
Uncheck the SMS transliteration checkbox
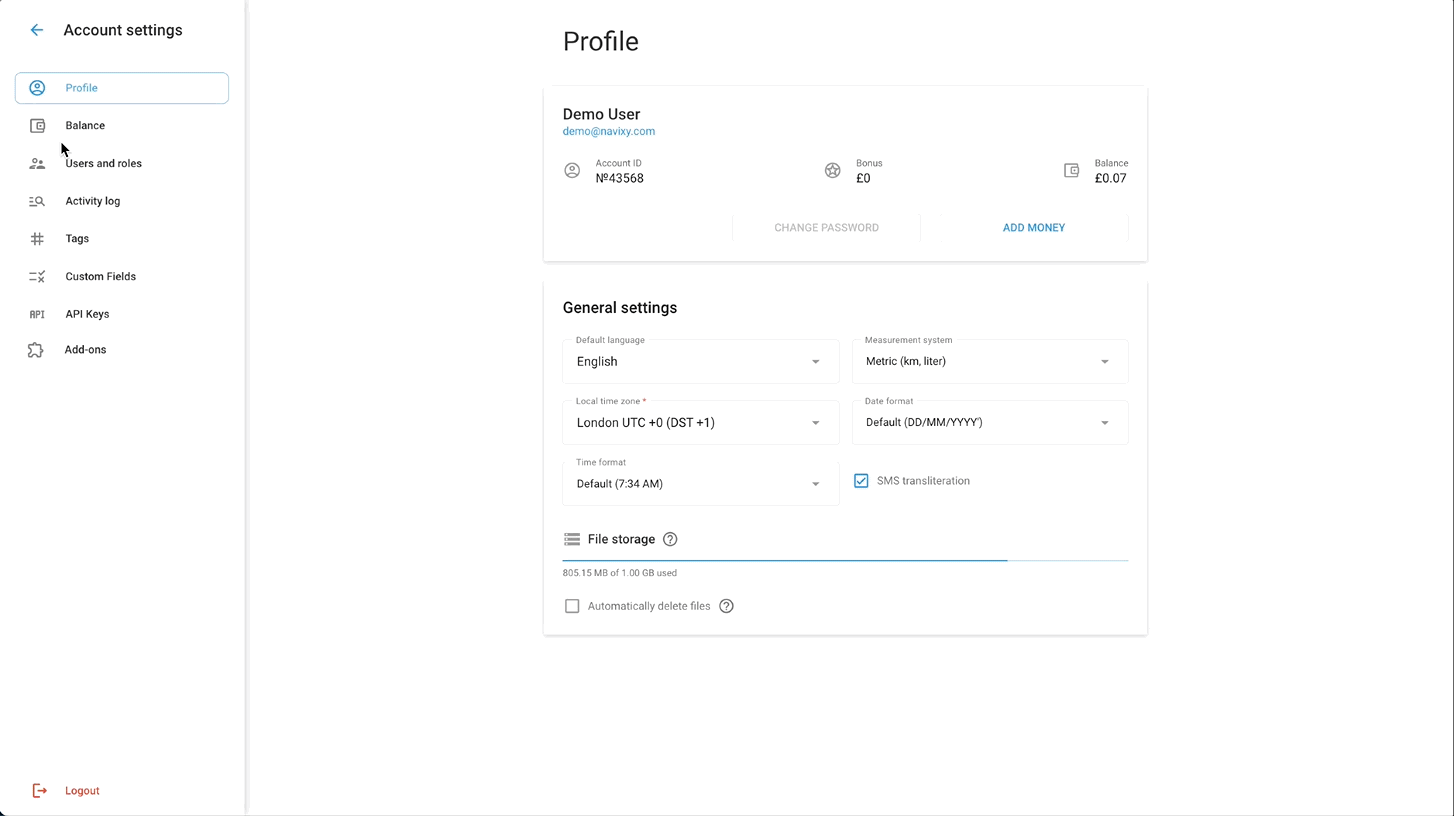click(x=861, y=481)
